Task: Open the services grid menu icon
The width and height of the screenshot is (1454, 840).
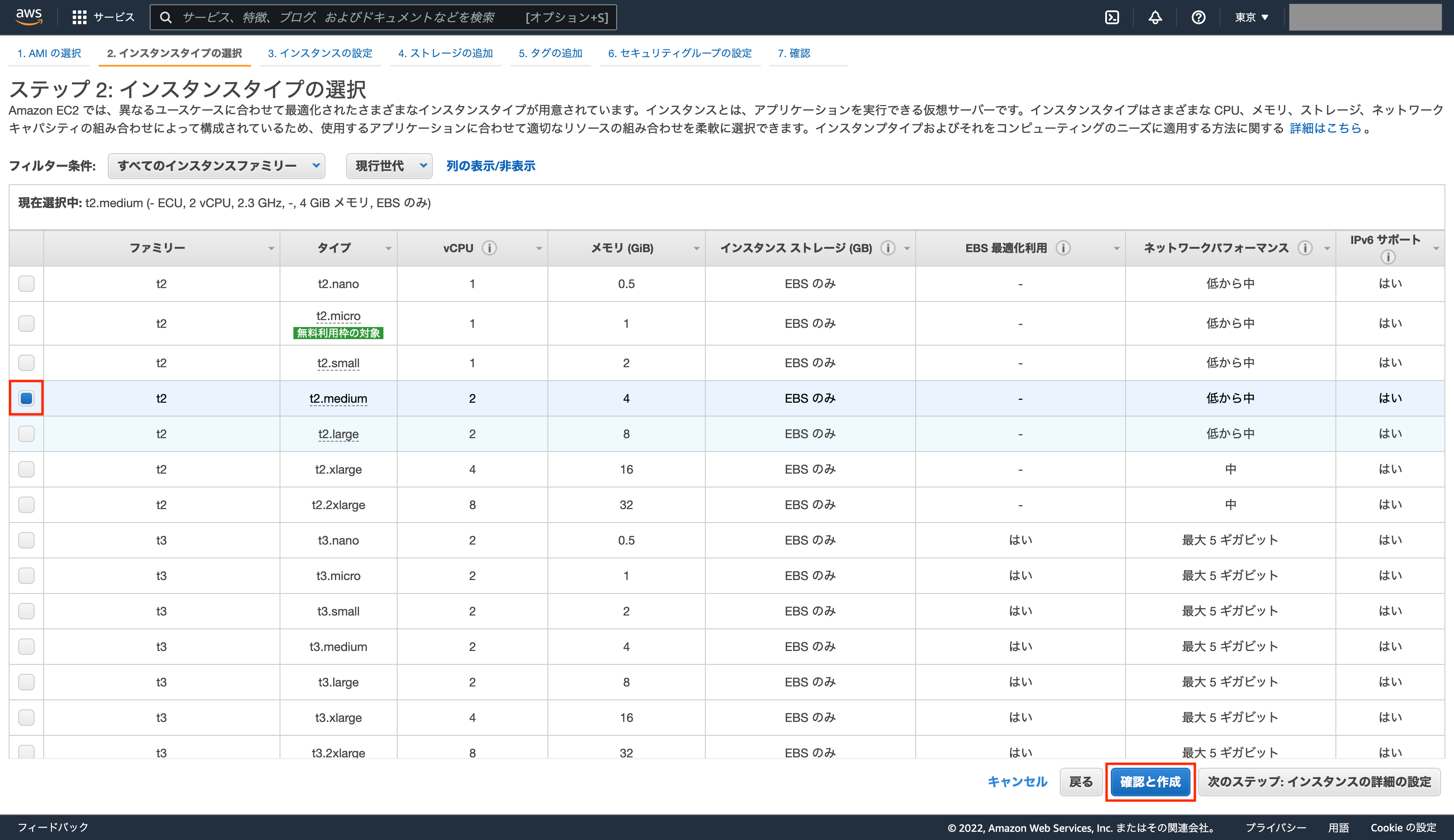Action: click(x=80, y=17)
